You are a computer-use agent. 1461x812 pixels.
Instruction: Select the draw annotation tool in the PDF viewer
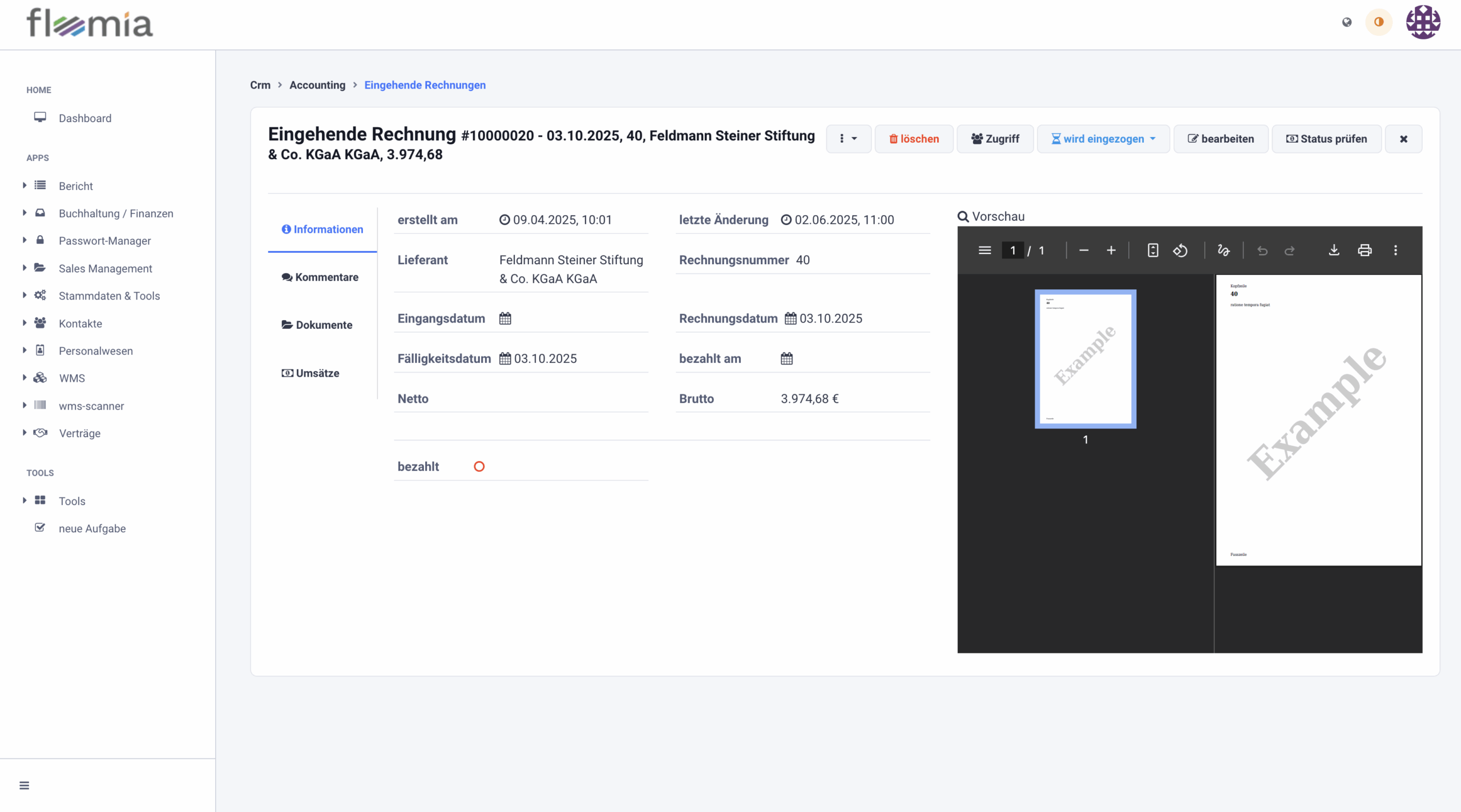click(1223, 250)
